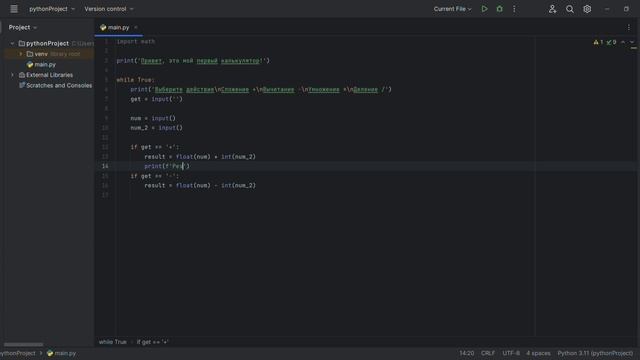Open the 4 spaces indent settings
Image resolution: width=640 pixels, height=360 pixels.
click(x=538, y=353)
